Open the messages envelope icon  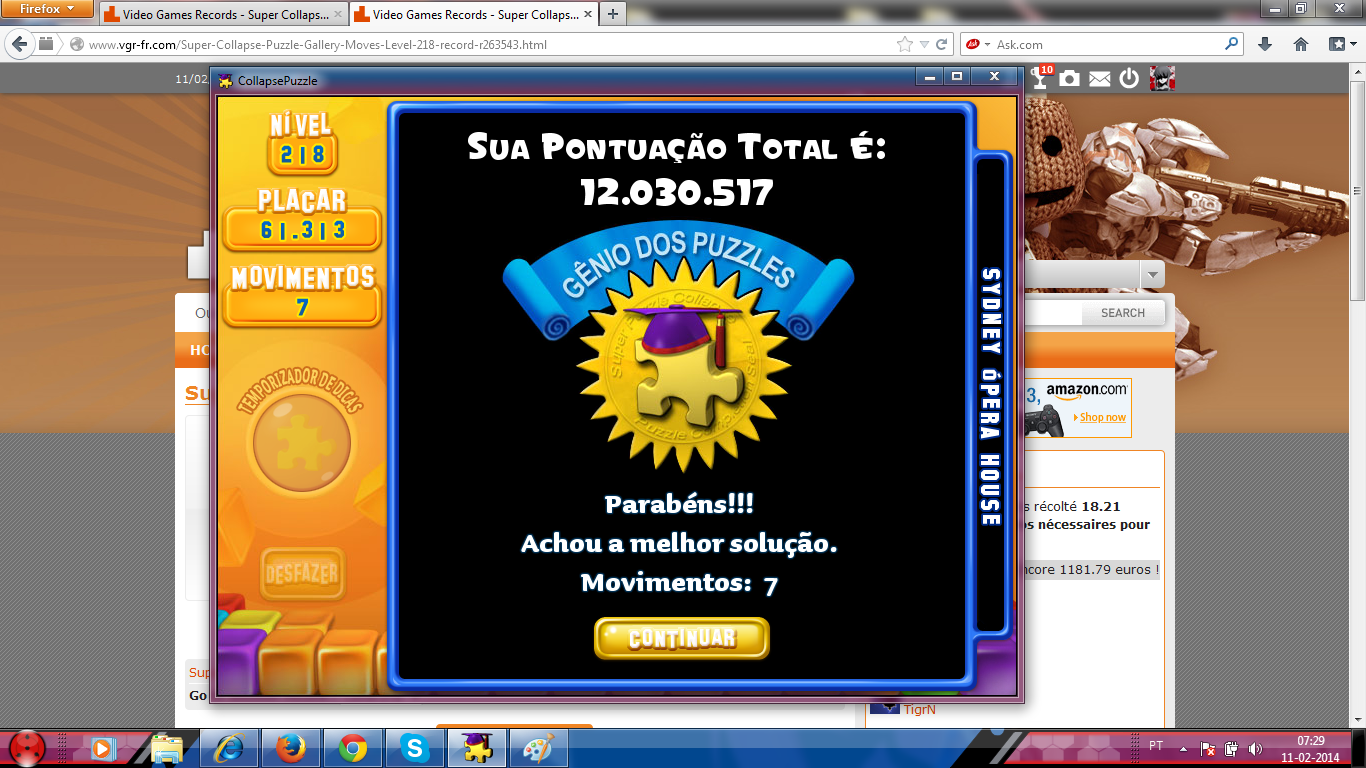click(1100, 78)
